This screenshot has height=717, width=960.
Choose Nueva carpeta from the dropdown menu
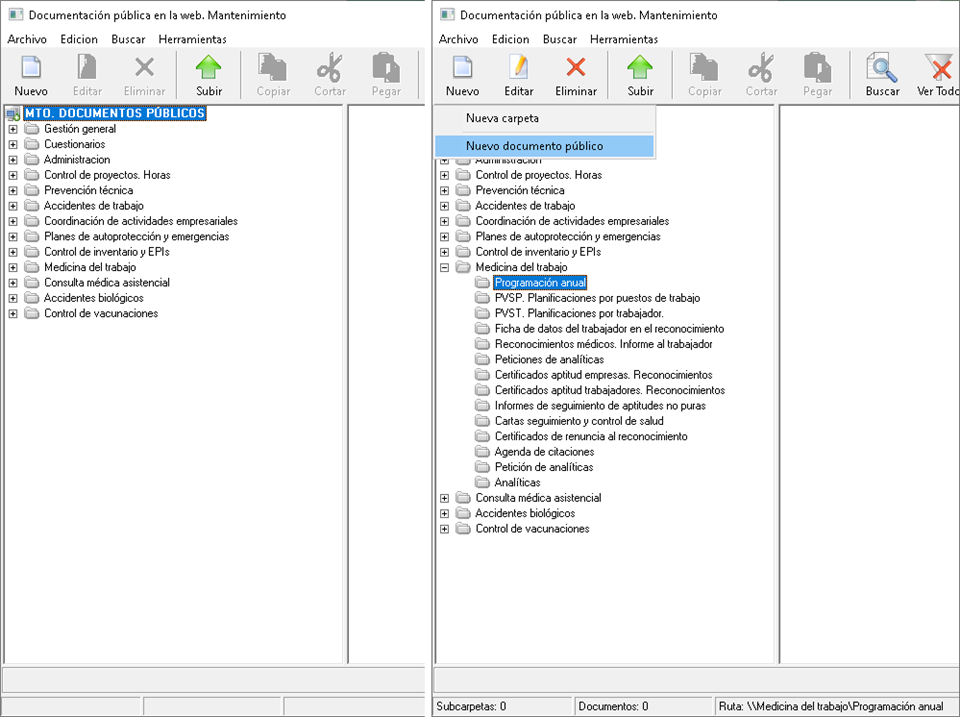point(502,118)
